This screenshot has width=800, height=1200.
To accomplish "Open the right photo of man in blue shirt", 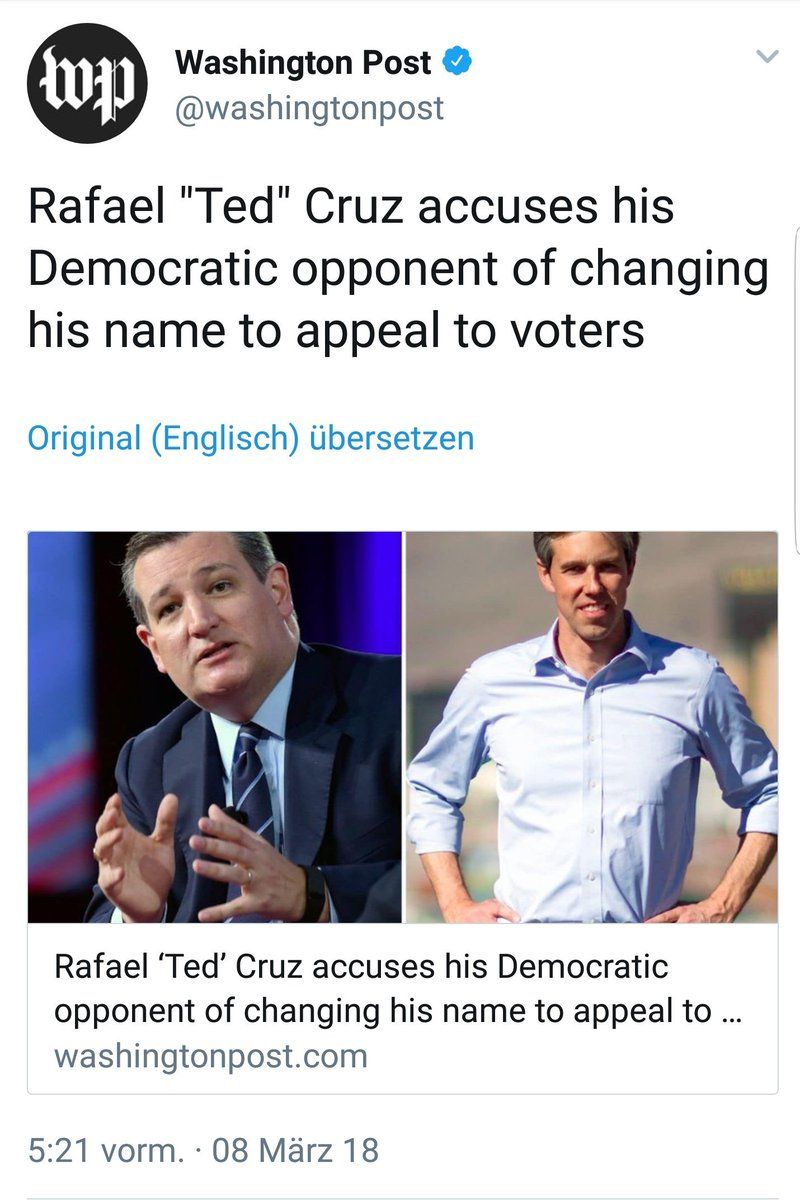I will (x=592, y=727).
